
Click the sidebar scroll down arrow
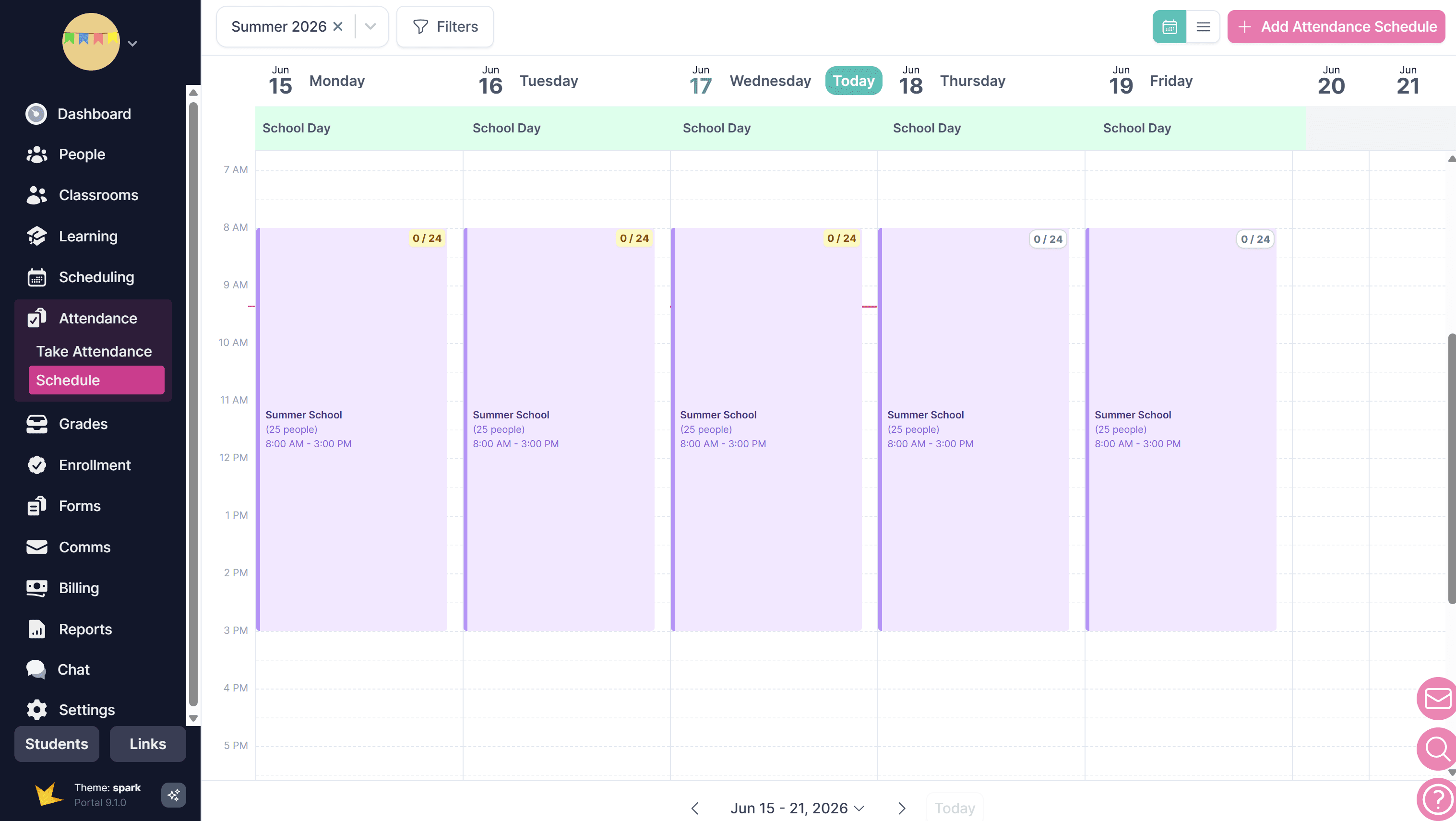click(193, 719)
